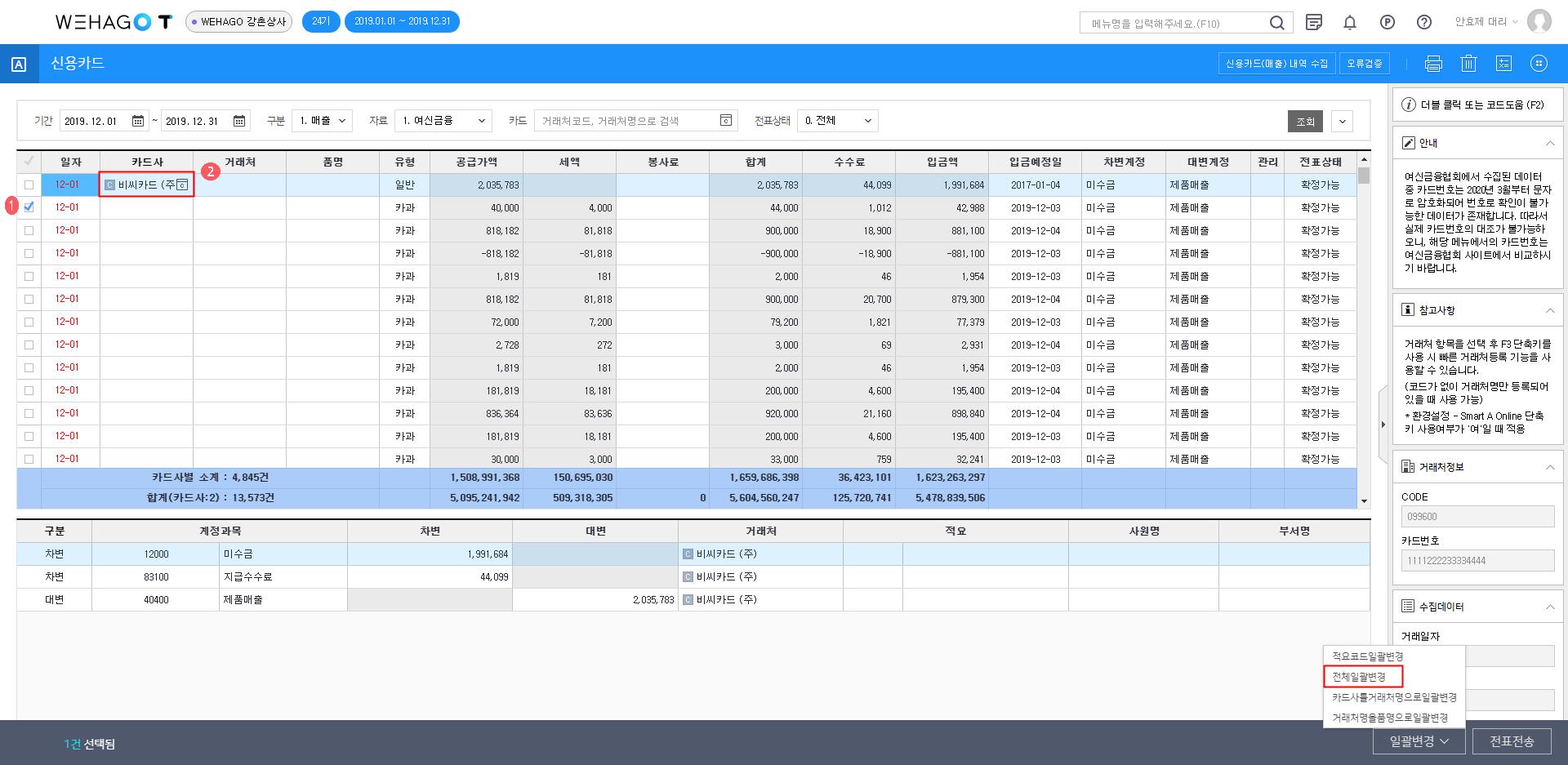Click the 조회 search button

[x=1305, y=122]
